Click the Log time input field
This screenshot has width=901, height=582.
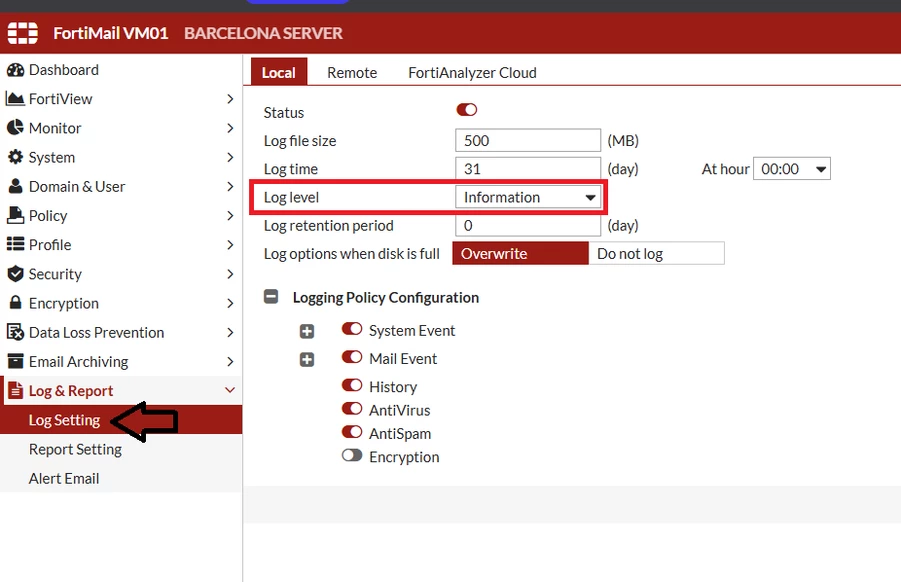pos(528,169)
